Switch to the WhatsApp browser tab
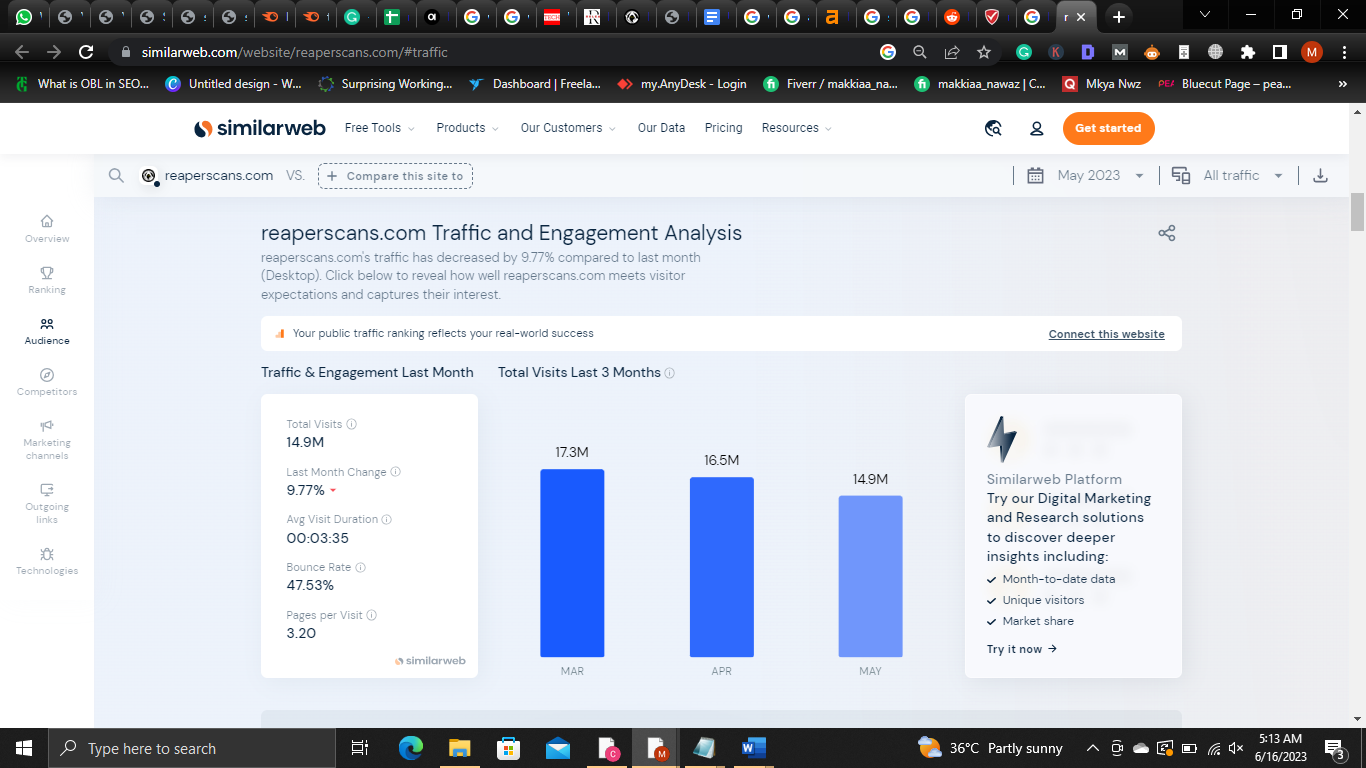The image size is (1366, 768). click(23, 17)
